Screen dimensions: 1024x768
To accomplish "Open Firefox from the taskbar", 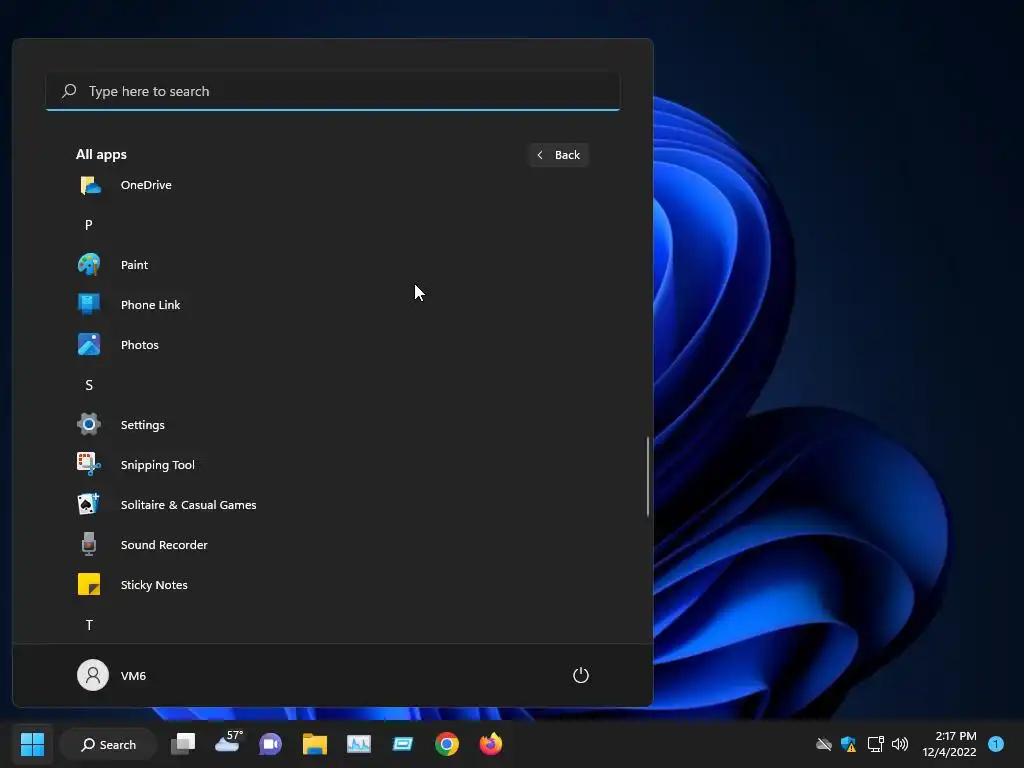I will point(490,744).
